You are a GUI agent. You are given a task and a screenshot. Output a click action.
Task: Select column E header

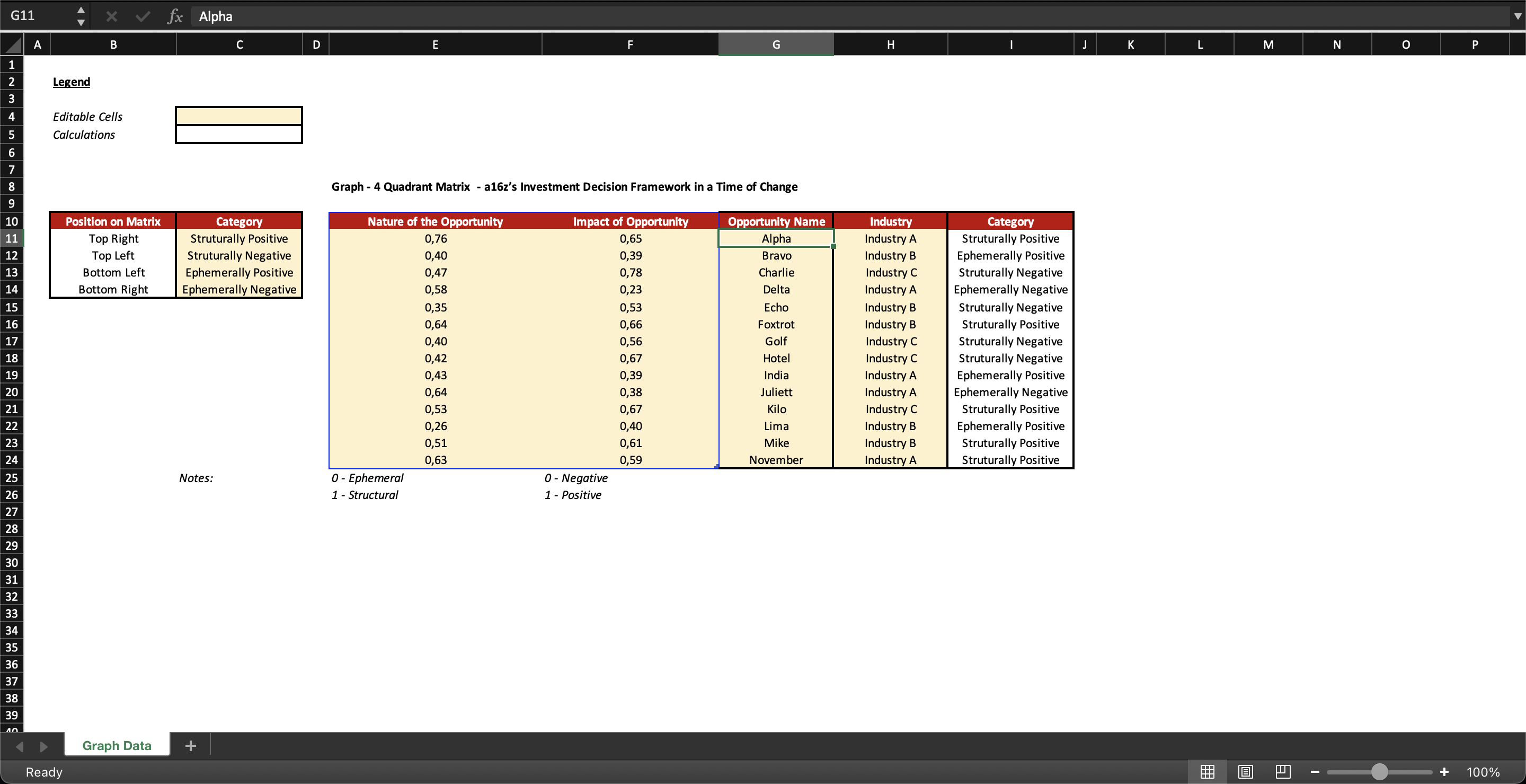pyautogui.click(x=436, y=44)
